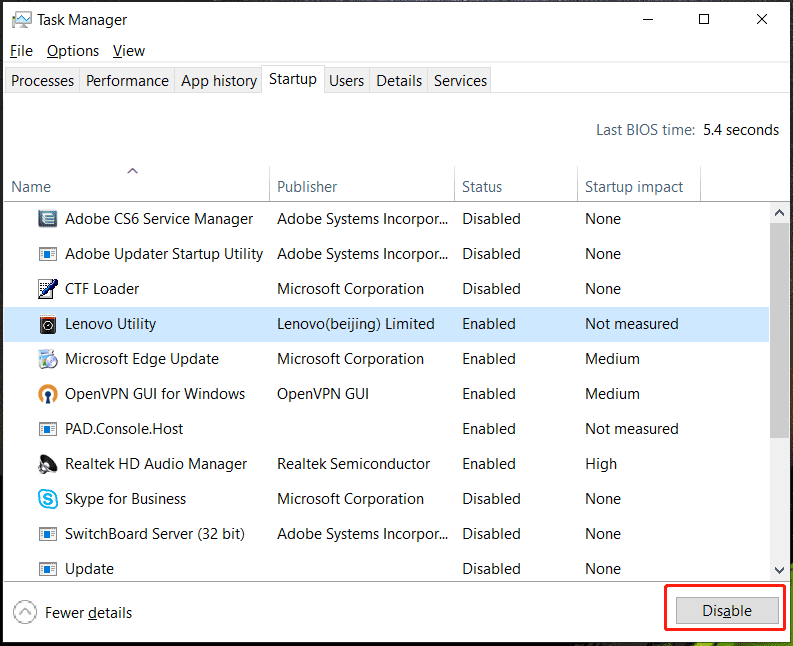Click the OpenVPN GUI publisher cell
Viewport: 793px width, 646px height.
click(x=323, y=394)
